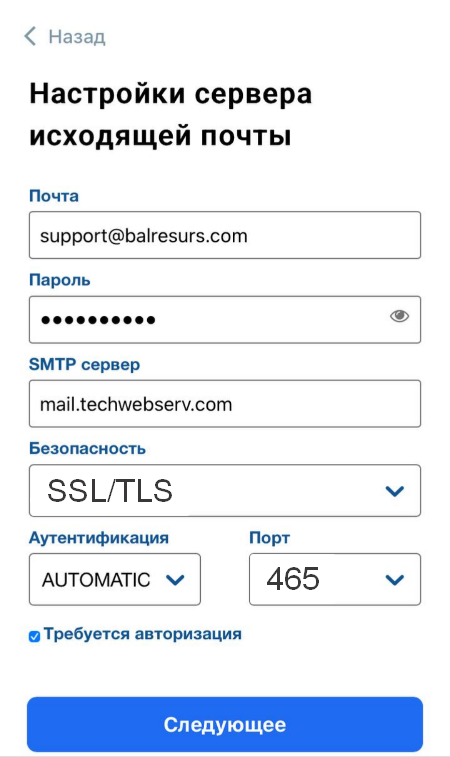Screen dimensions: 450x757
Task: Toggle the Требуется авторизация checkbox
Action: (34, 636)
